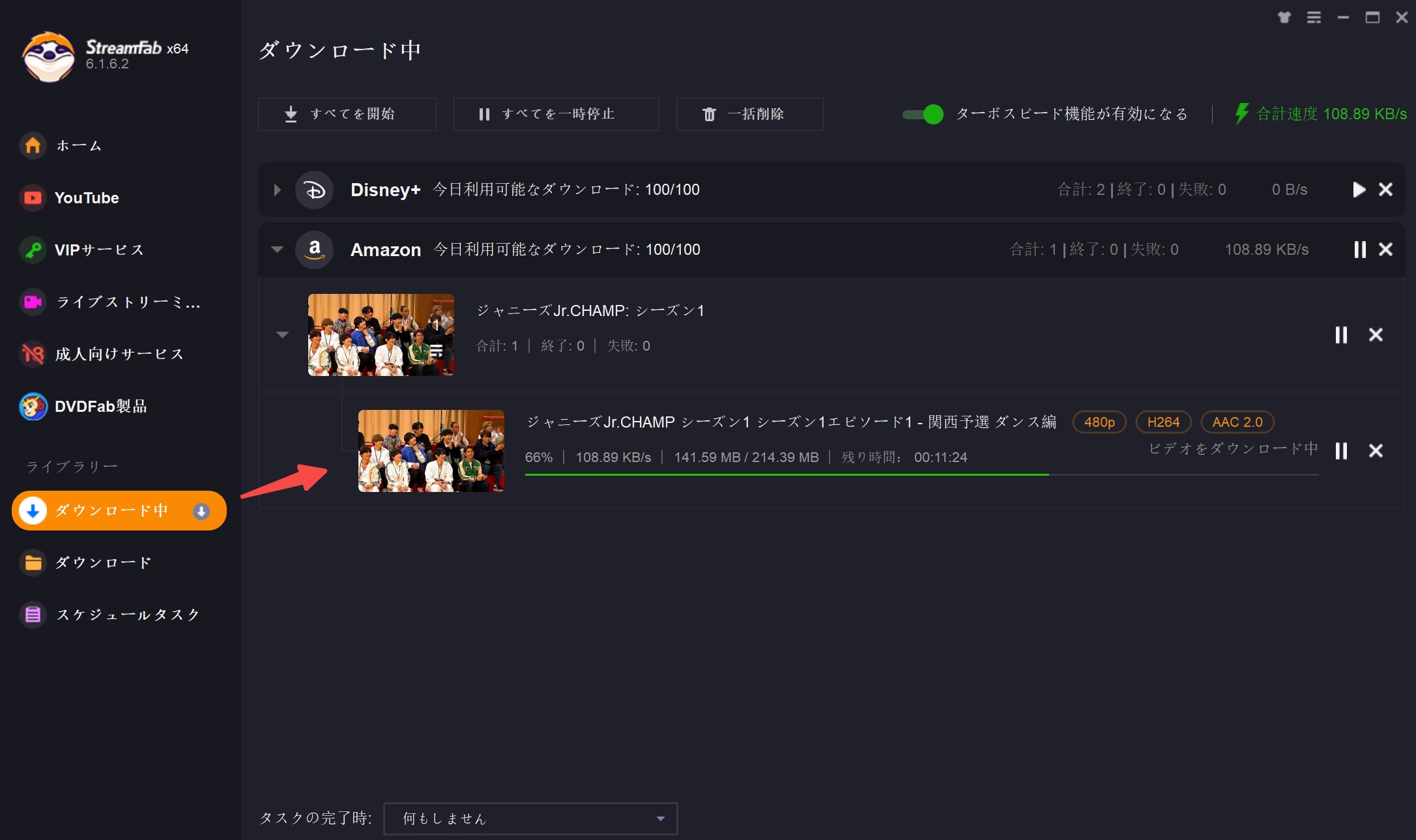Open the タスクの完了時 dropdown

[x=530, y=818]
